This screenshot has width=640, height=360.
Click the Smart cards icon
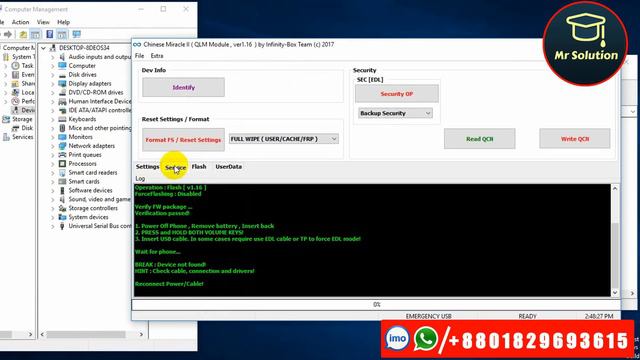point(62,181)
